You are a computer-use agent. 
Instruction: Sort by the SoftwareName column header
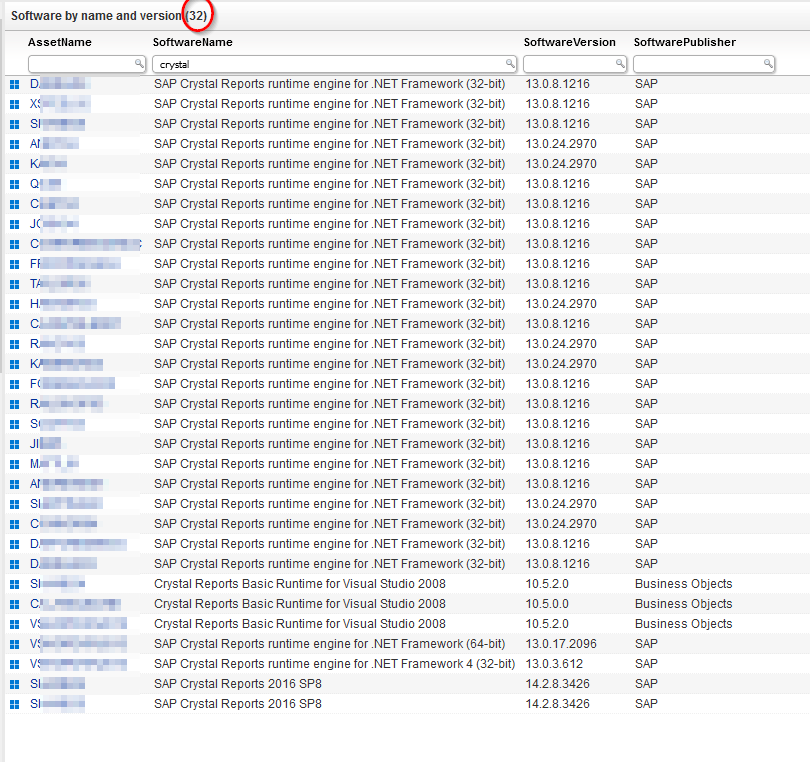point(192,42)
